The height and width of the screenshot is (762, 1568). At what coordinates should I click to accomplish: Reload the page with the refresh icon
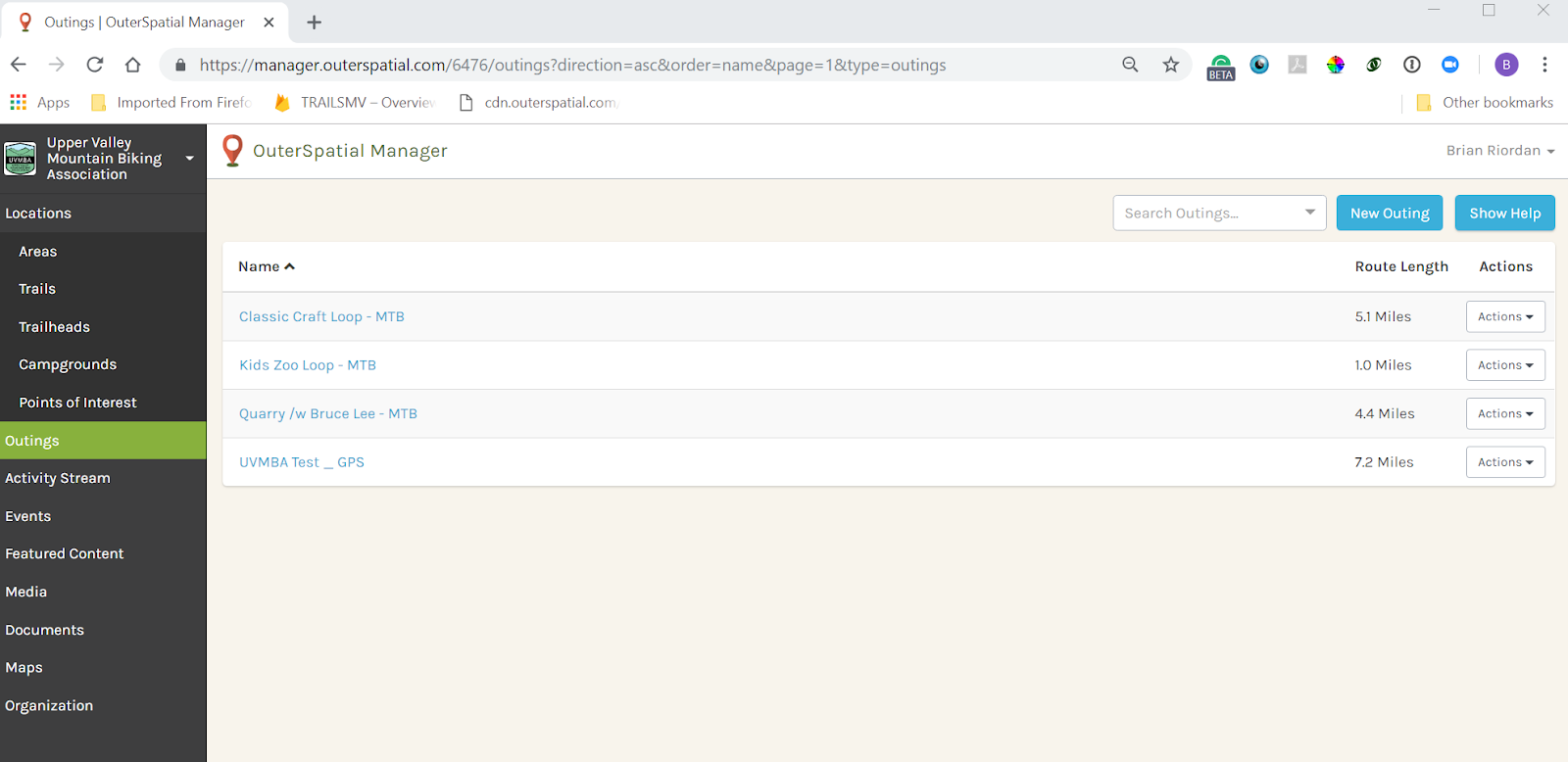[x=95, y=65]
